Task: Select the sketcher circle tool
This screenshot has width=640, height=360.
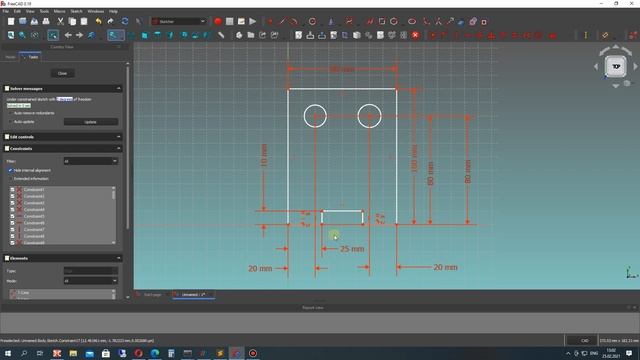Action: point(312,22)
